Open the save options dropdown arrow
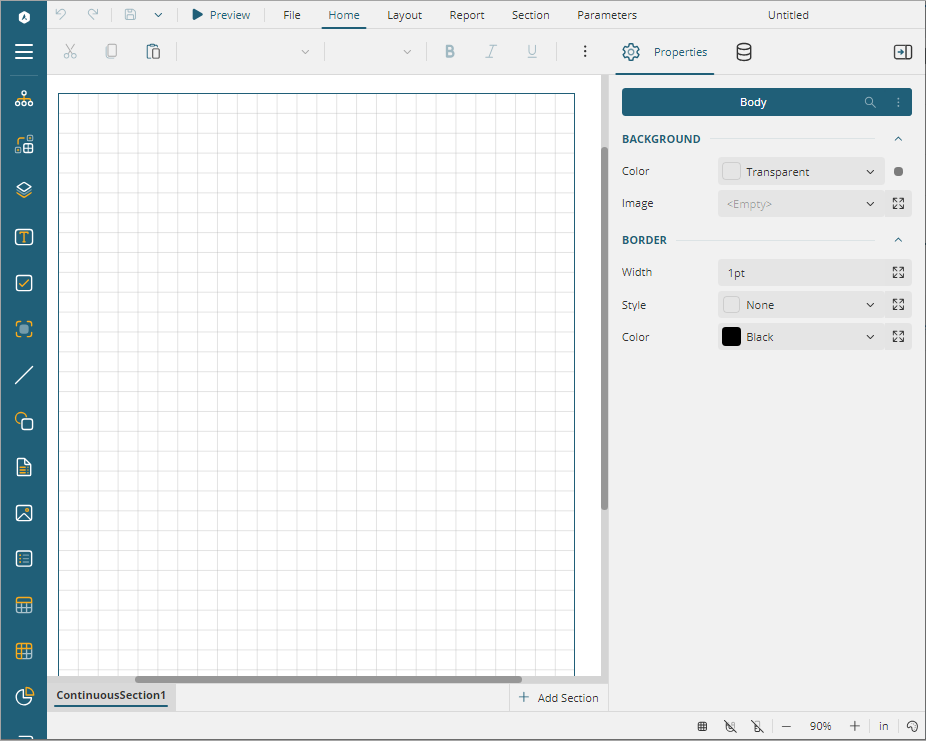 point(158,15)
